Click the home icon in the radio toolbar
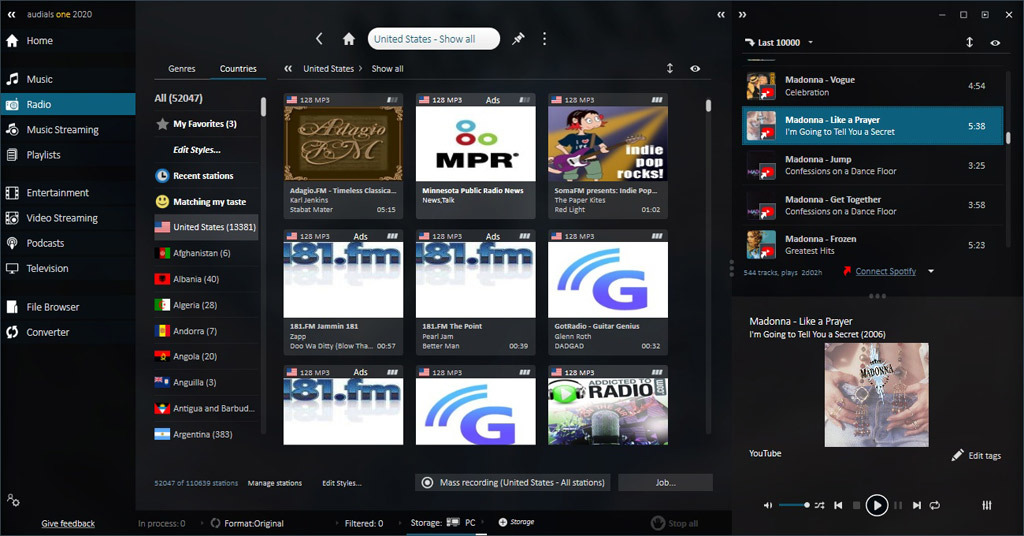 (x=349, y=39)
